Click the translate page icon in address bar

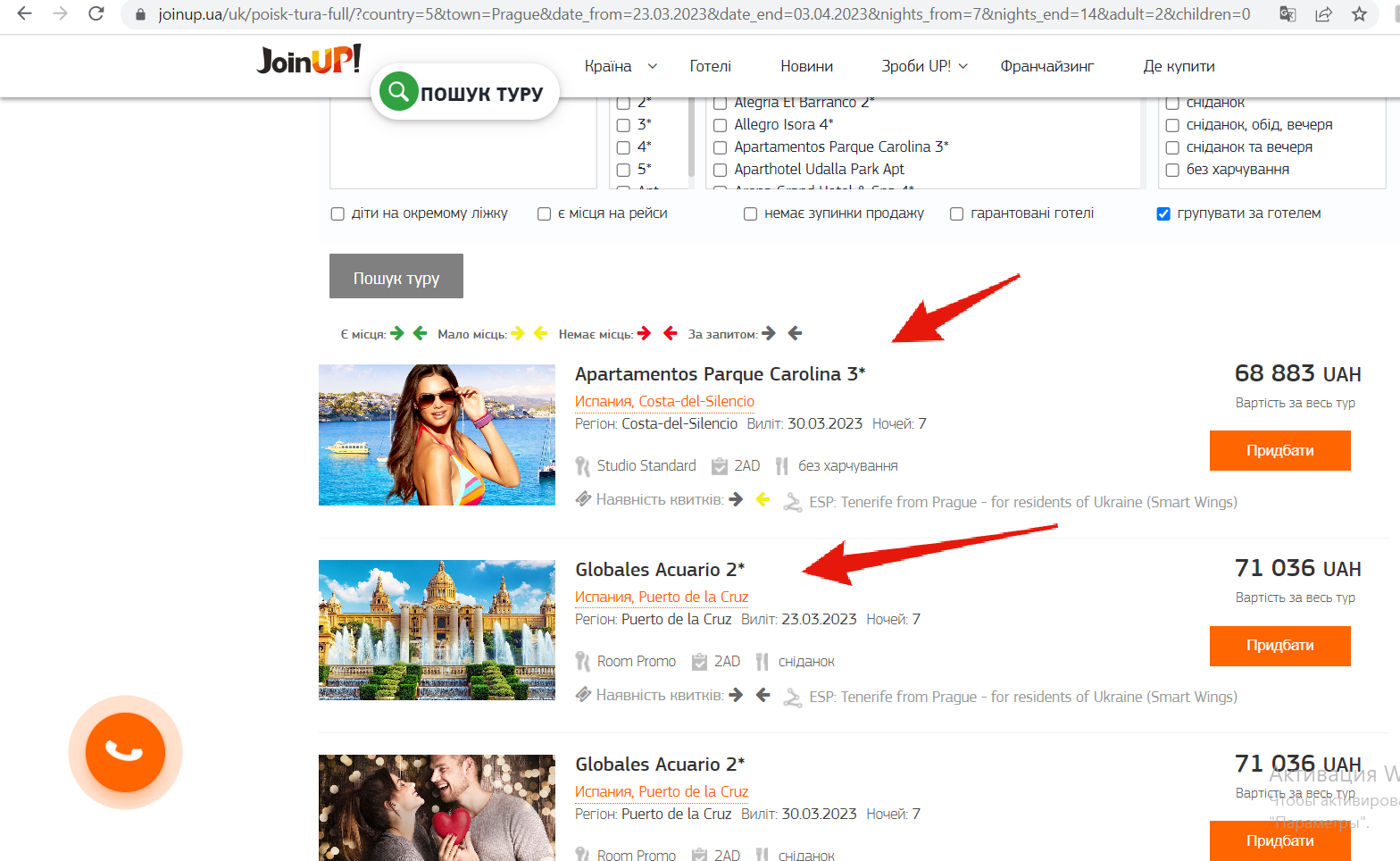(x=1287, y=13)
